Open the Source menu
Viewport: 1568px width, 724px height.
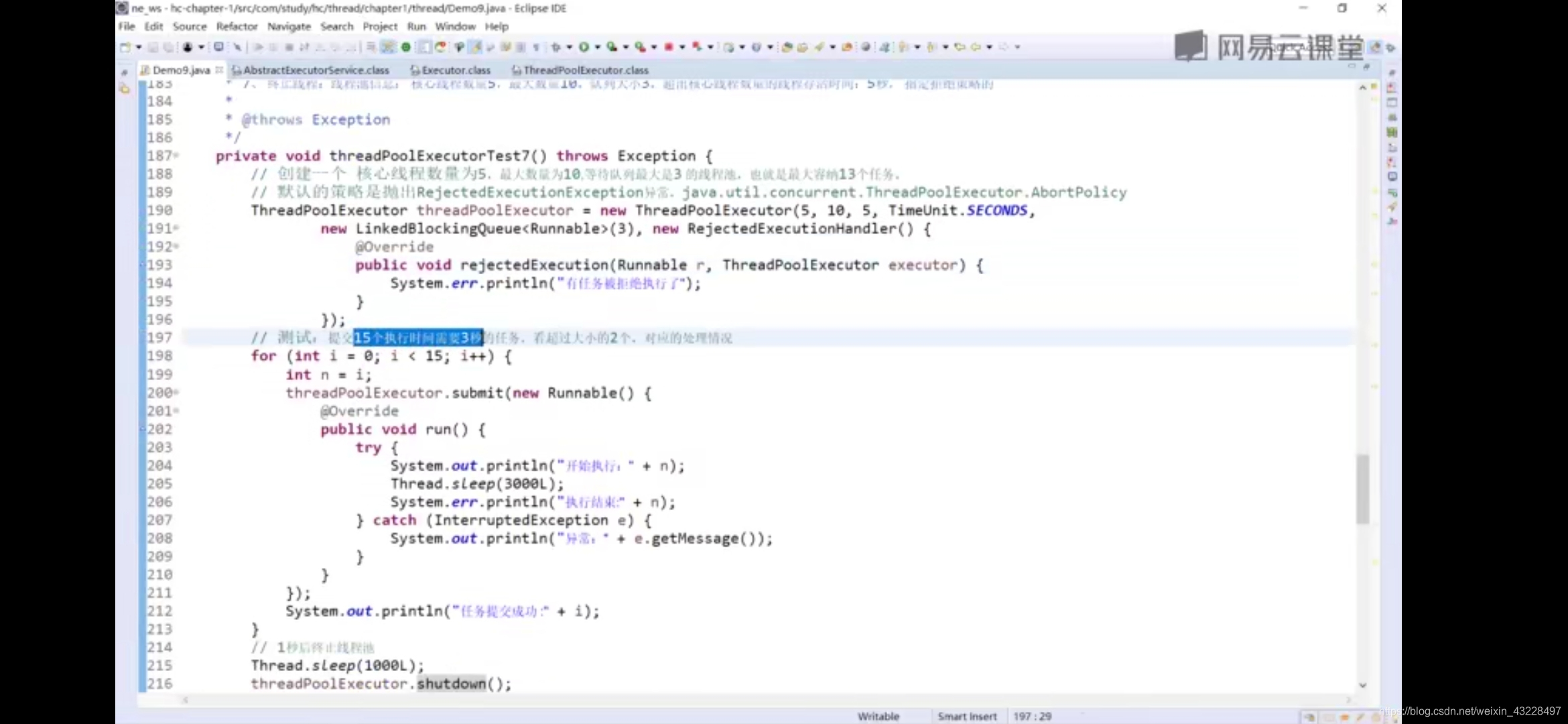(x=190, y=26)
